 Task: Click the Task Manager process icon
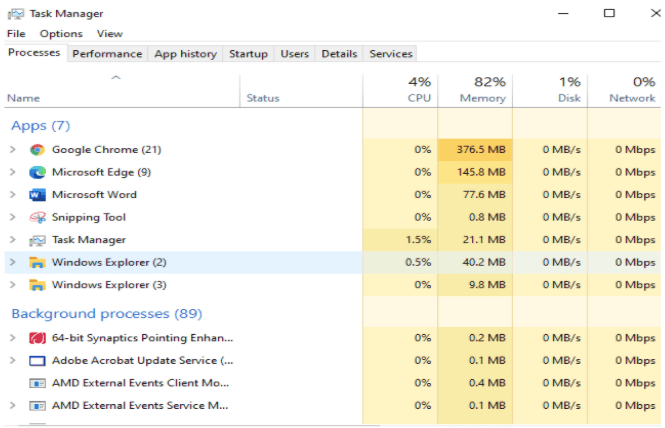click(x=37, y=240)
